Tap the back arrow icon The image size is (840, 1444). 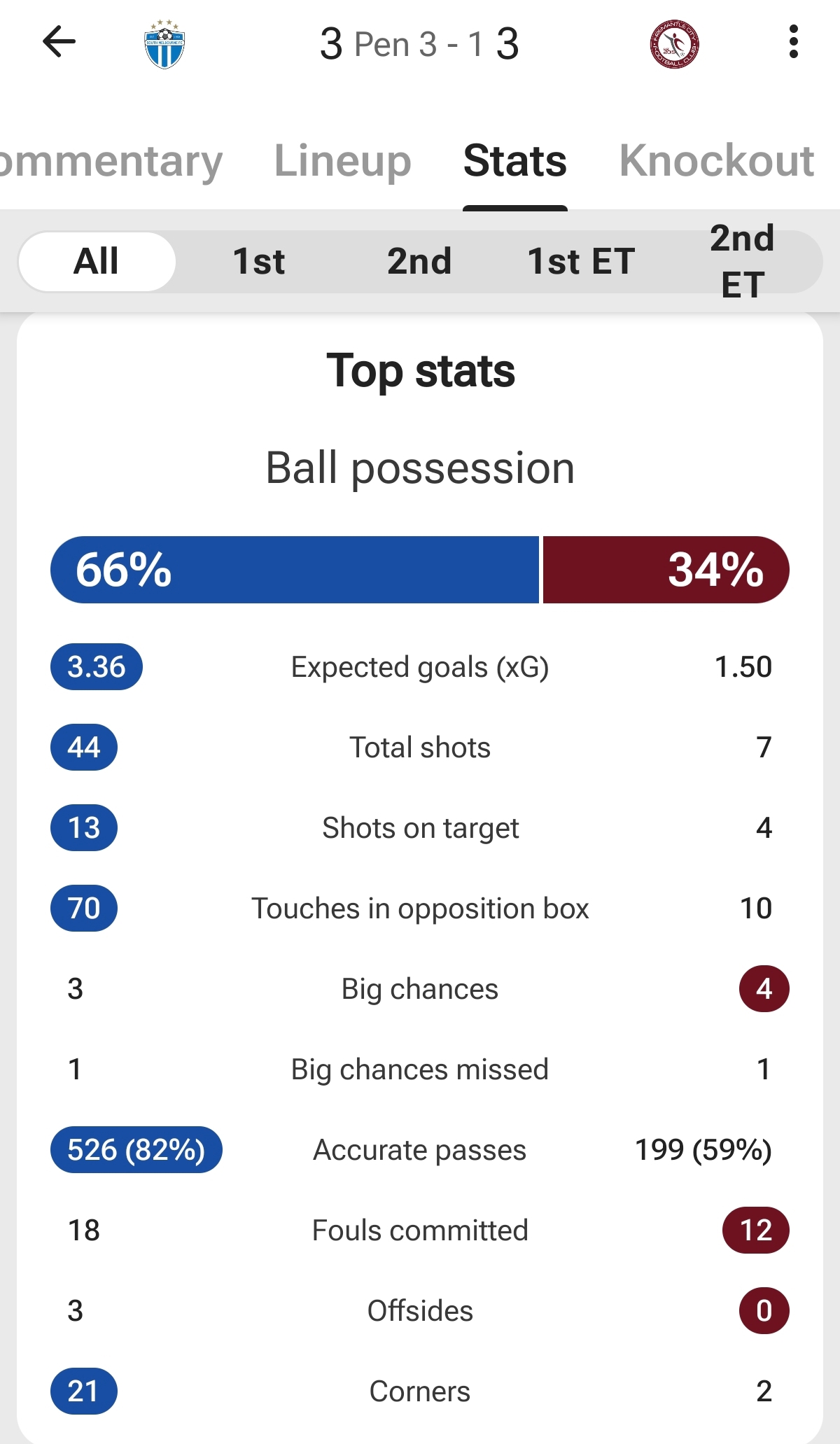59,42
